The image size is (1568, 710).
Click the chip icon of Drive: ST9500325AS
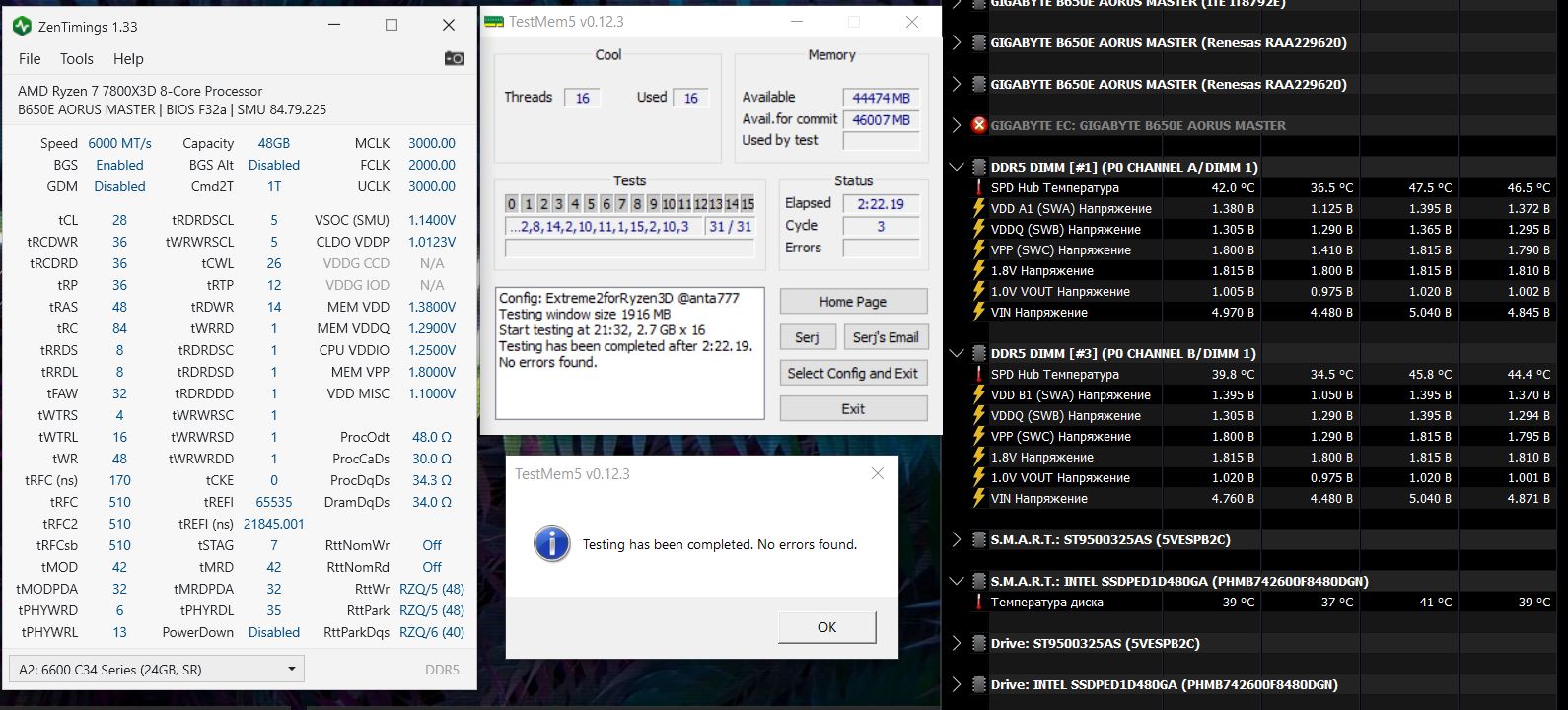978,643
